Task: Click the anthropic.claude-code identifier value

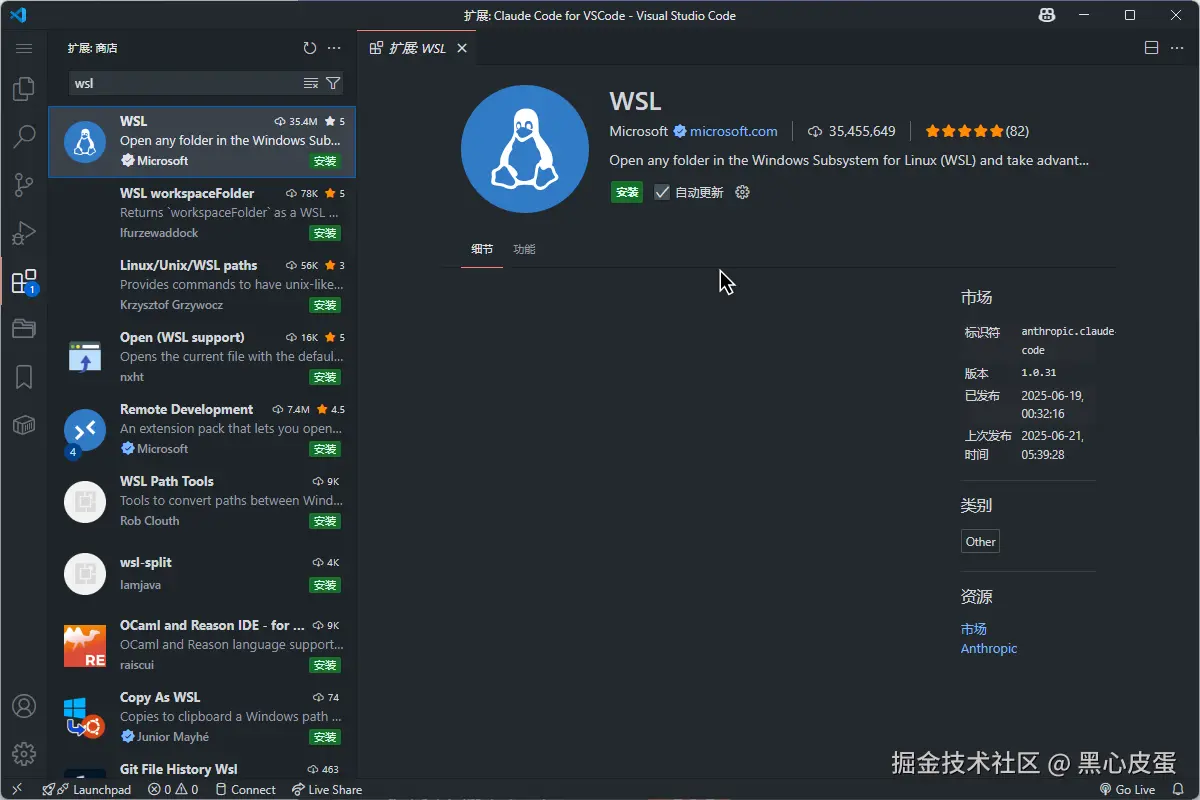Action: (x=1067, y=341)
